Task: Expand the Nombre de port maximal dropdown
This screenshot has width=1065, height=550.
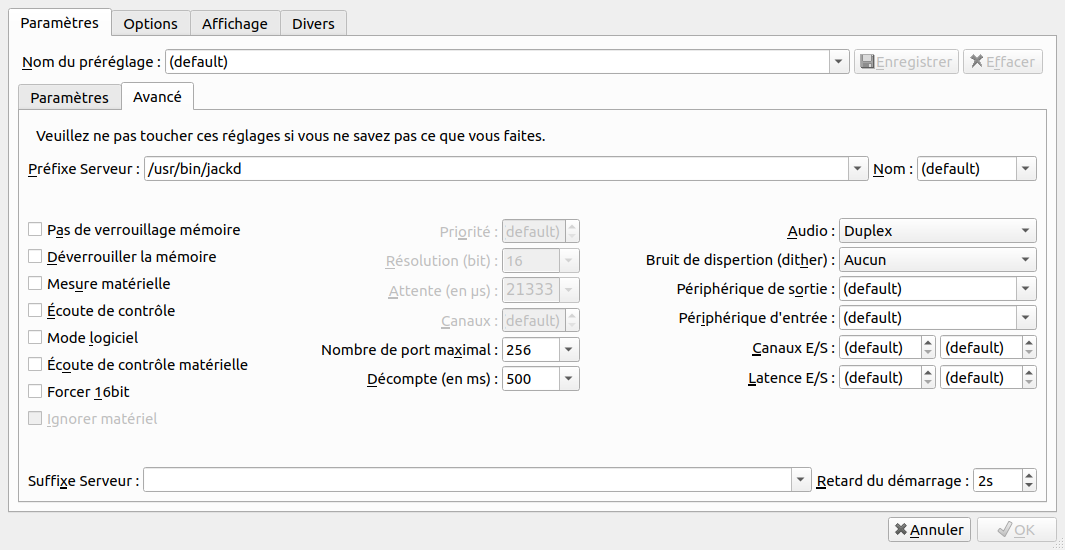Action: [x=568, y=350]
